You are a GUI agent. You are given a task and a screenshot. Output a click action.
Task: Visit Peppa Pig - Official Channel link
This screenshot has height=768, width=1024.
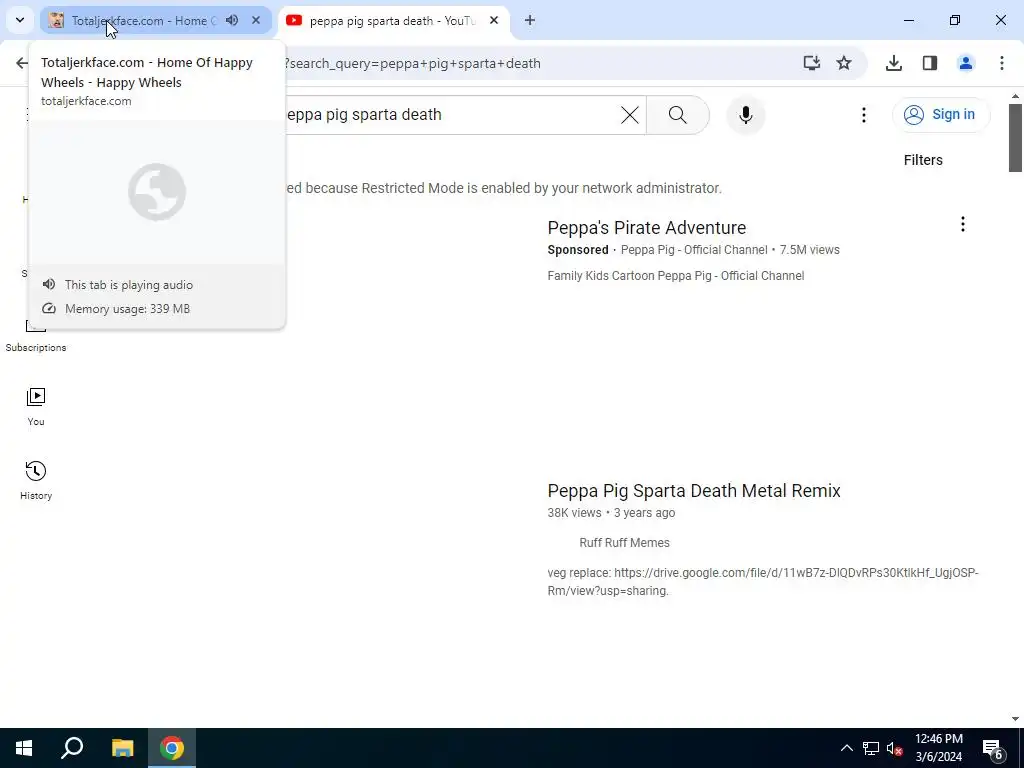click(694, 250)
